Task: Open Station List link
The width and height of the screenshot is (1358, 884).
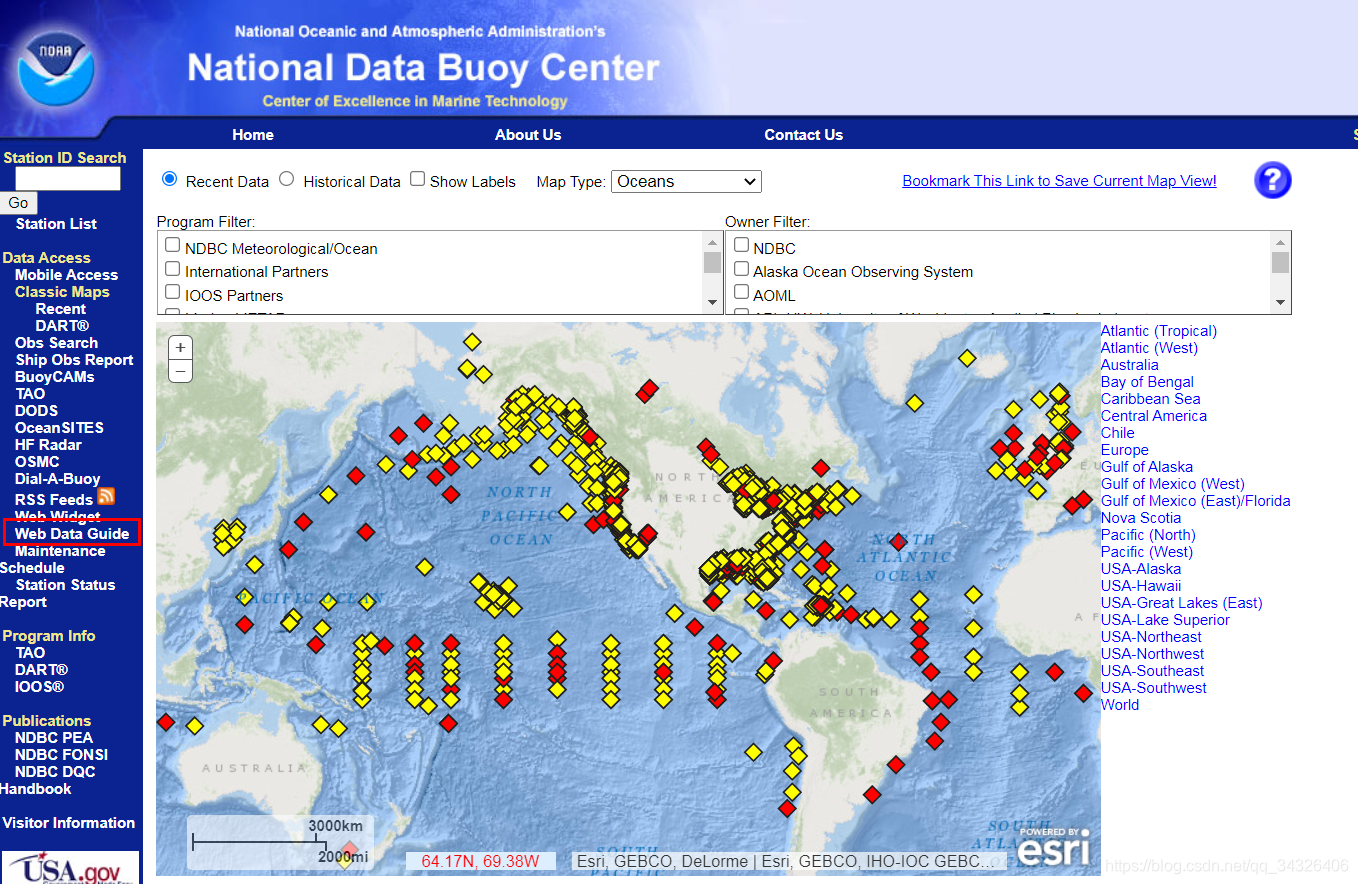Action: tap(56, 224)
